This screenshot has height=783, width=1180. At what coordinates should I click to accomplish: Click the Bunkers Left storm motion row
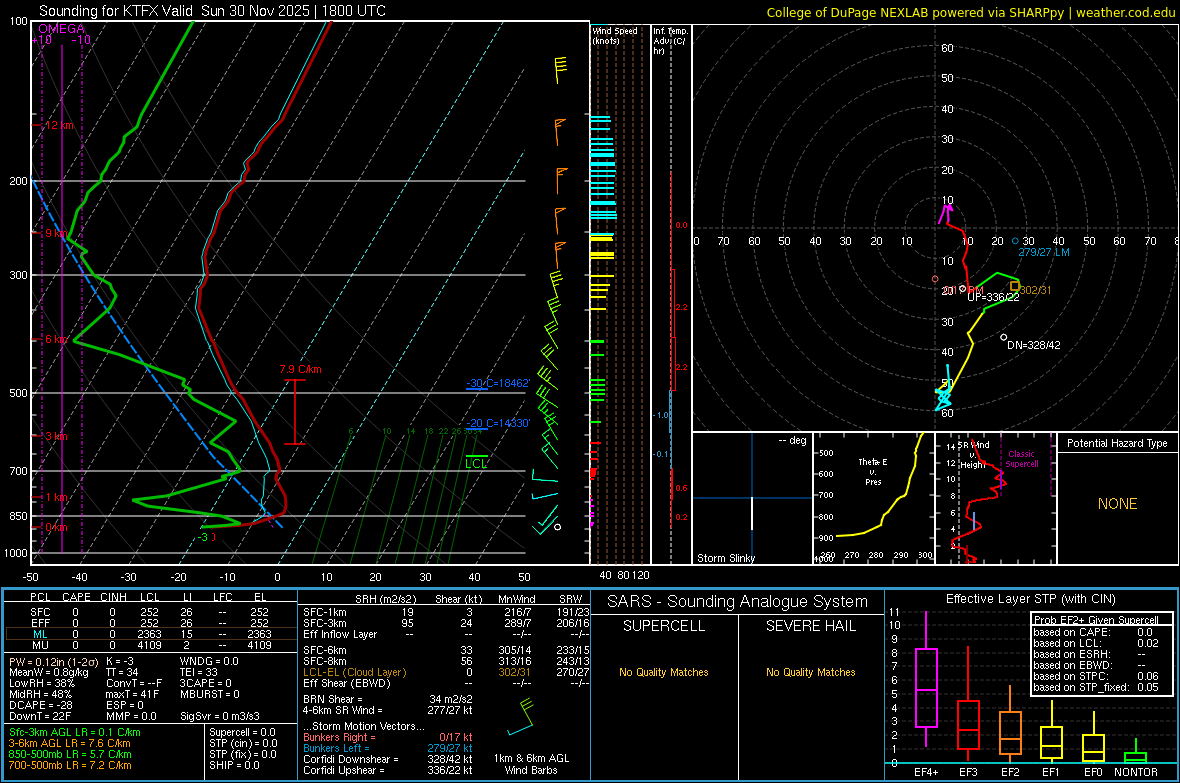pos(388,748)
